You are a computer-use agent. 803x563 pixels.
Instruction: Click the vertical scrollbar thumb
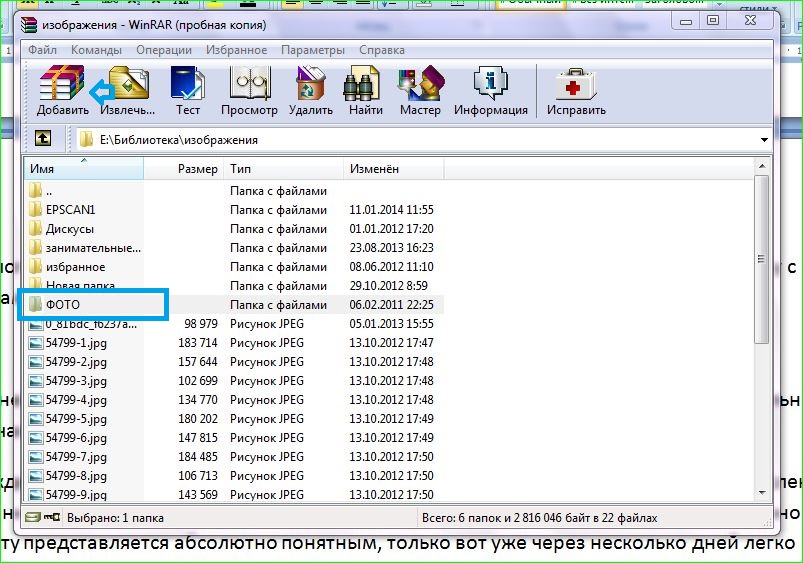click(762, 259)
